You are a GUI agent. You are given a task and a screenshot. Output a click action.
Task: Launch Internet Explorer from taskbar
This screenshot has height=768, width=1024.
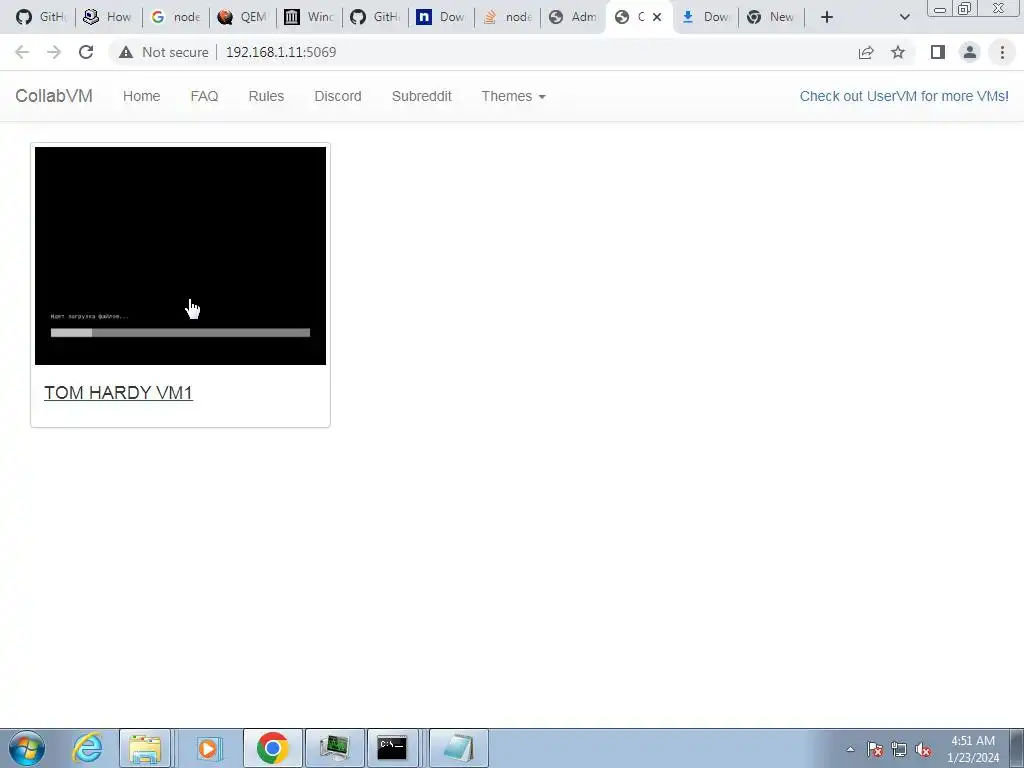pos(87,748)
